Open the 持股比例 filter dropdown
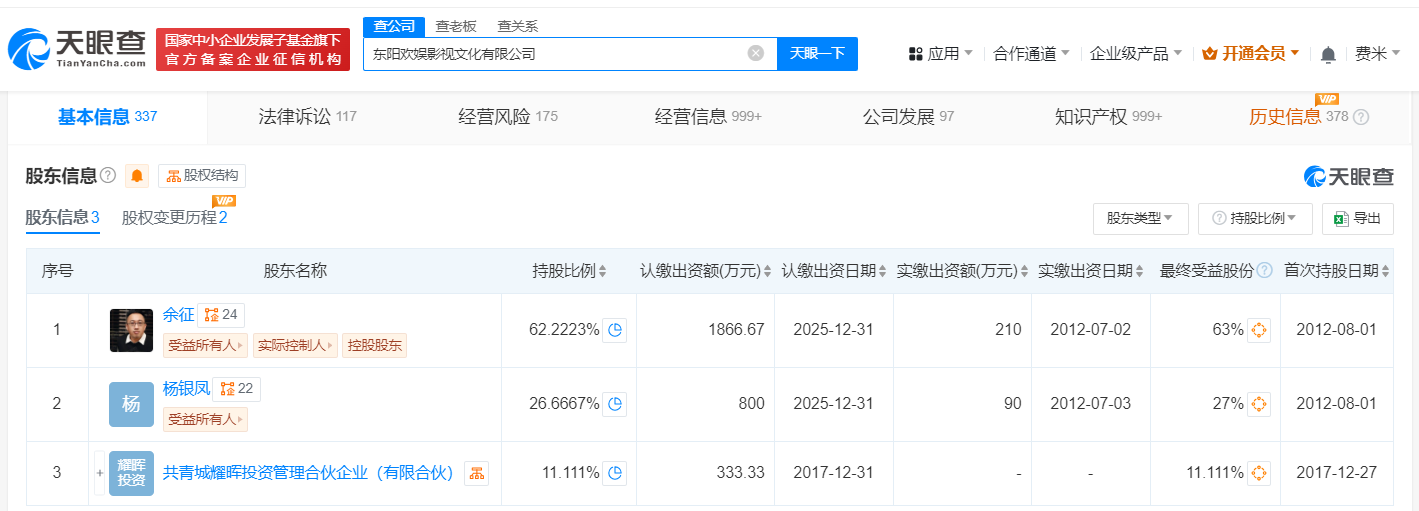The image size is (1419, 511). pos(1255,218)
